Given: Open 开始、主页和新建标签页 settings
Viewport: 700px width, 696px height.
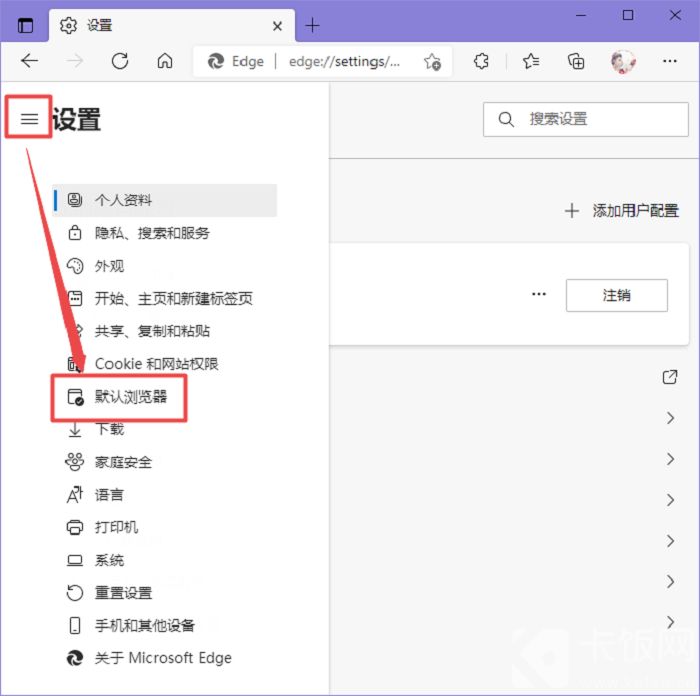Looking at the screenshot, I should tap(160, 299).
